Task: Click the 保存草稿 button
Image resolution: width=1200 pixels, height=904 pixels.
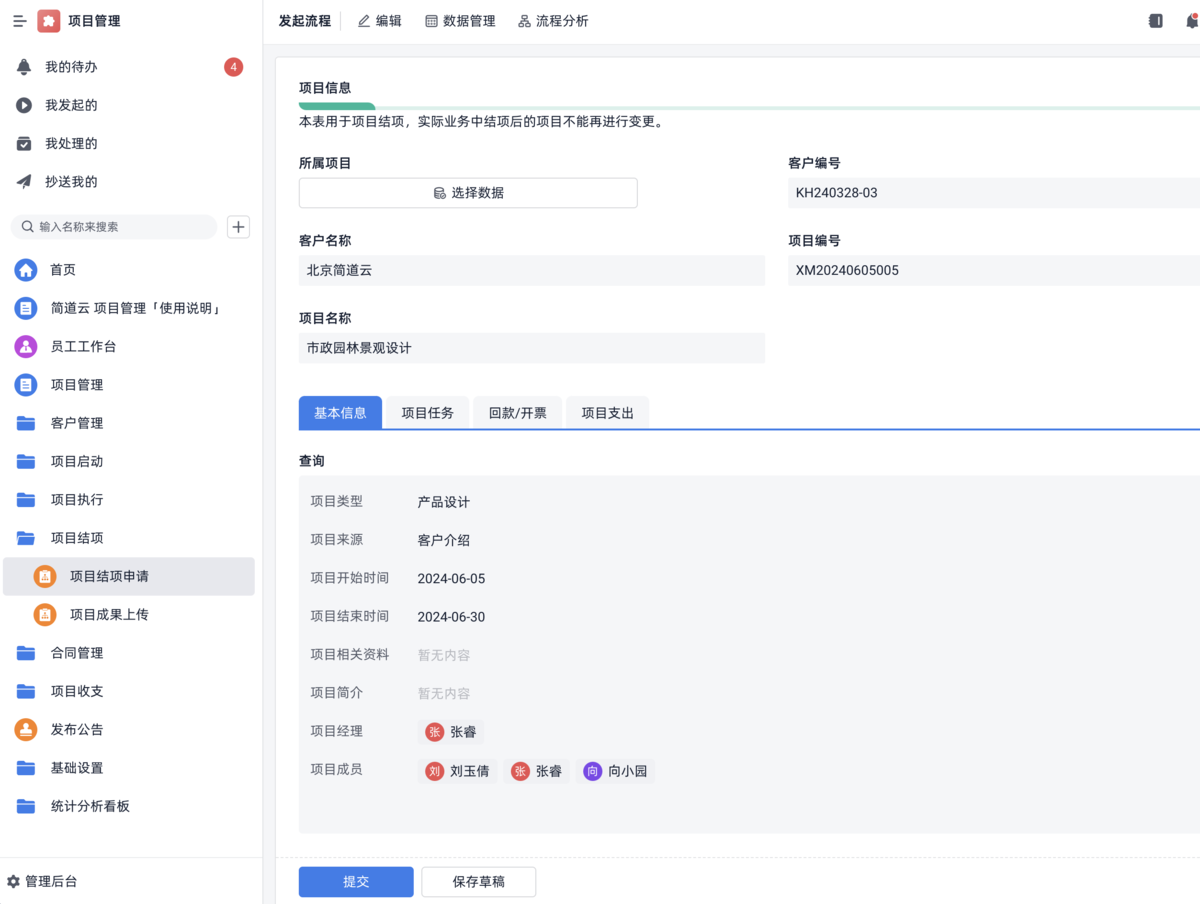Action: tap(478, 882)
